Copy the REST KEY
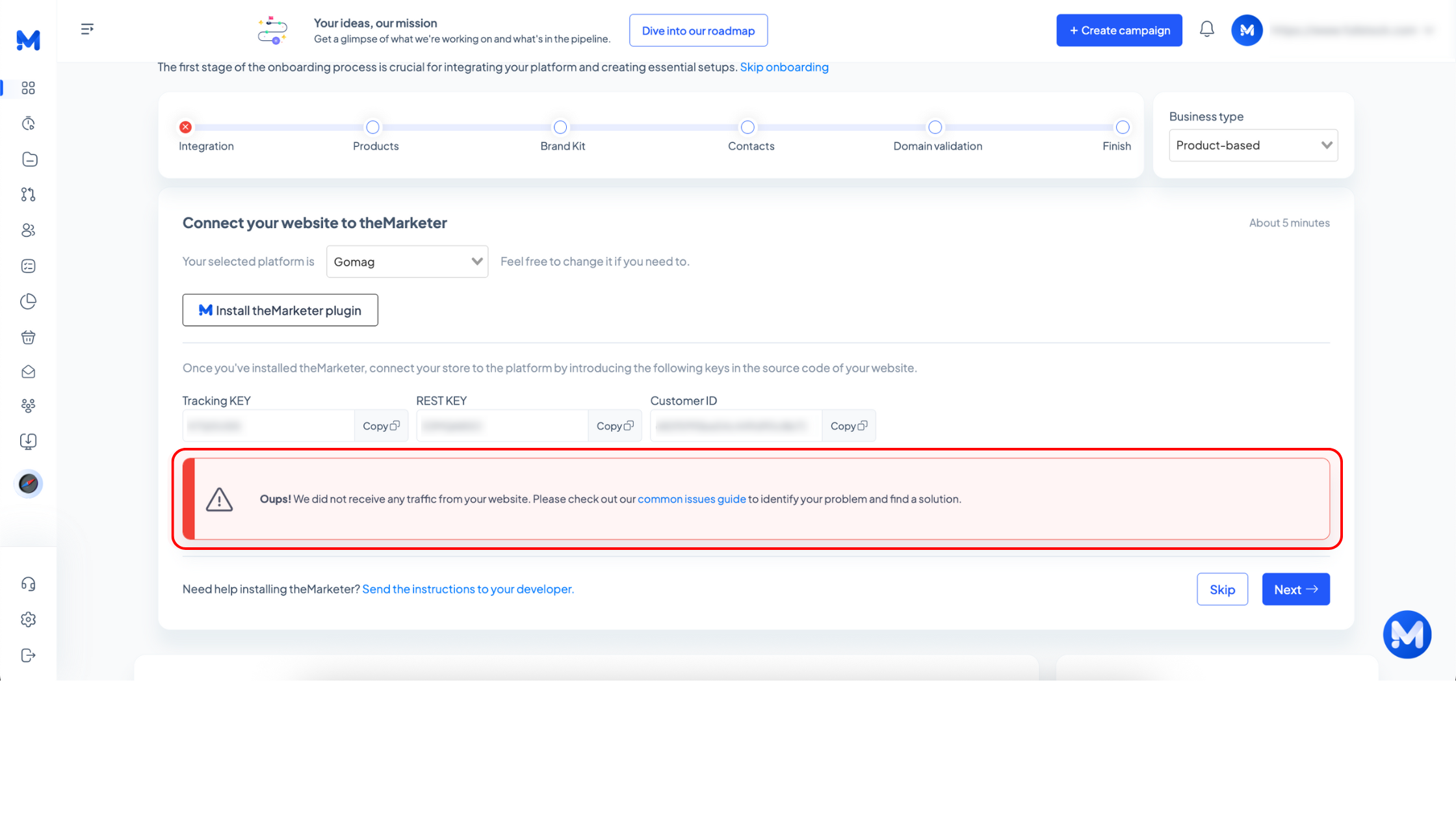The height and width of the screenshot is (819, 1456). click(615, 426)
